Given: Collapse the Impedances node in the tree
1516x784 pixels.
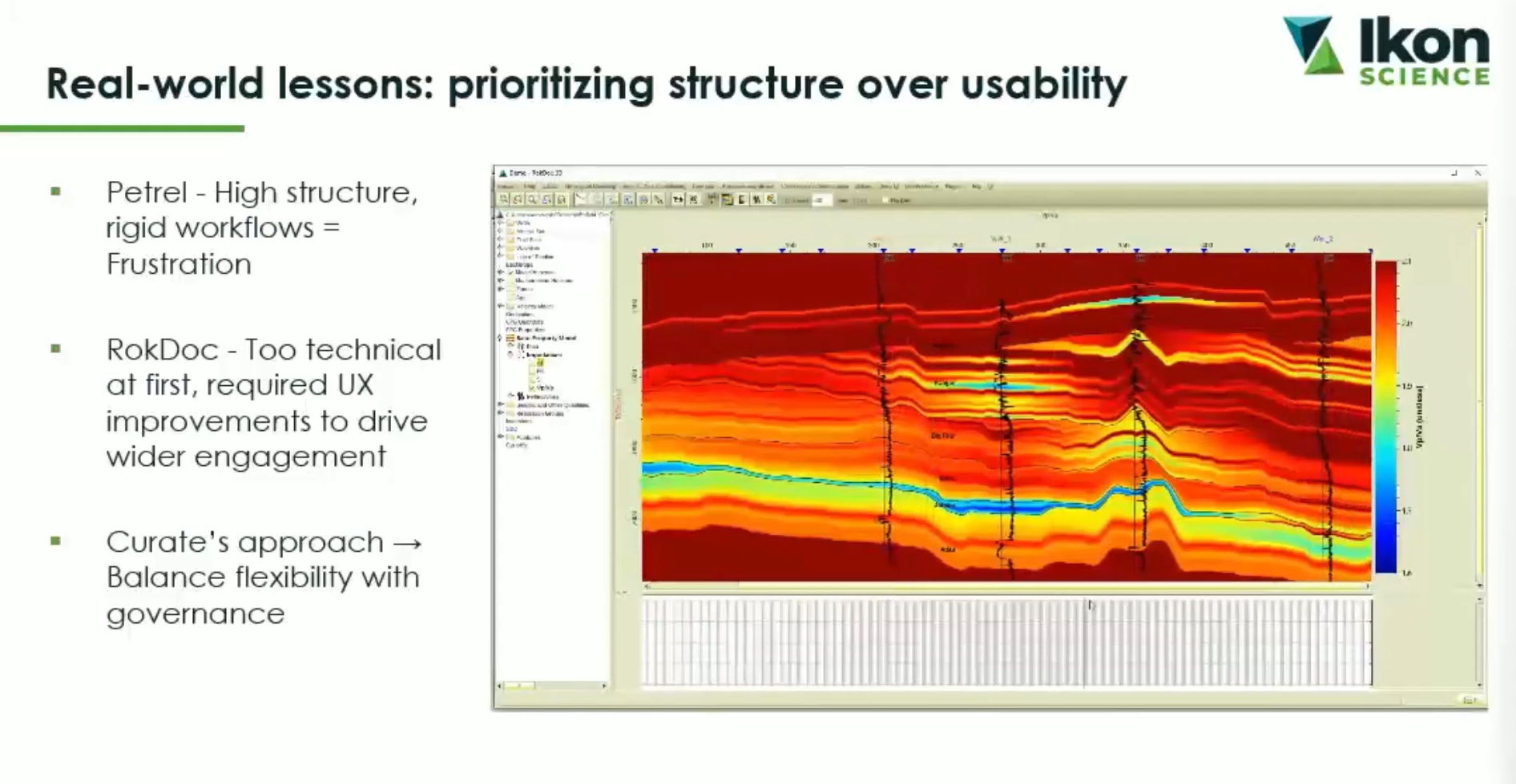Looking at the screenshot, I should [x=511, y=354].
